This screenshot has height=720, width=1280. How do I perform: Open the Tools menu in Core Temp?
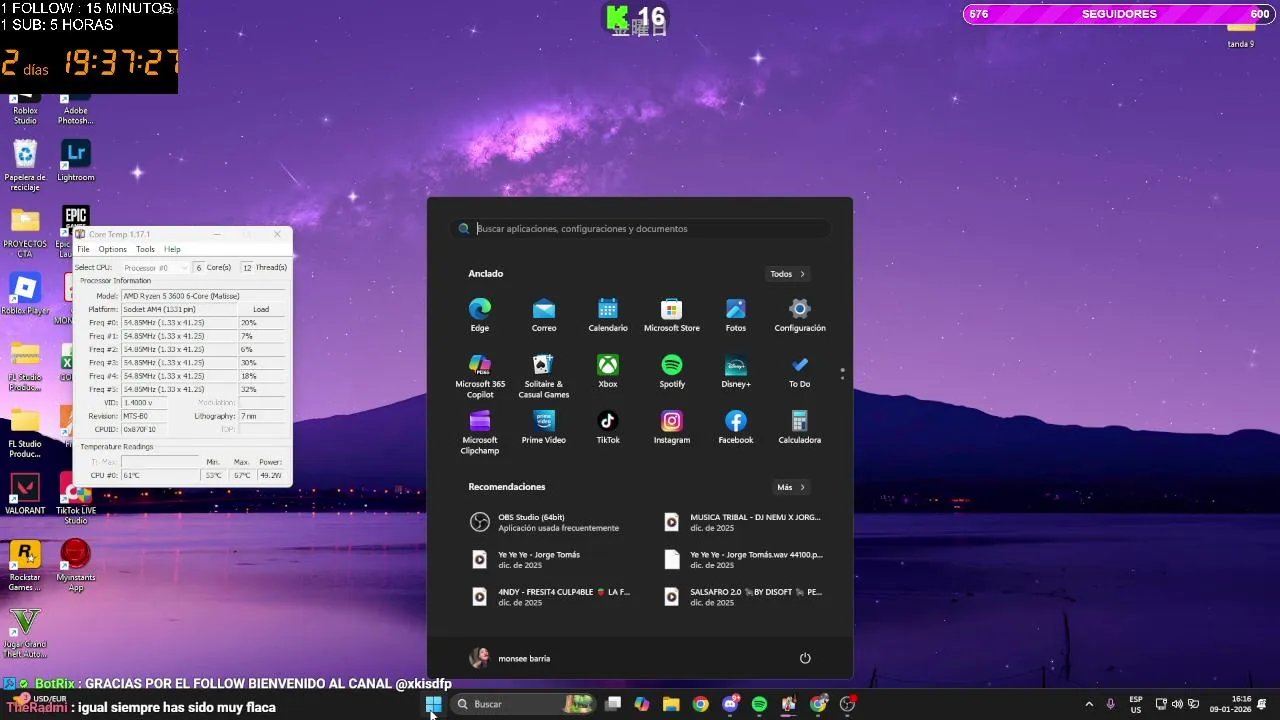tap(145, 249)
